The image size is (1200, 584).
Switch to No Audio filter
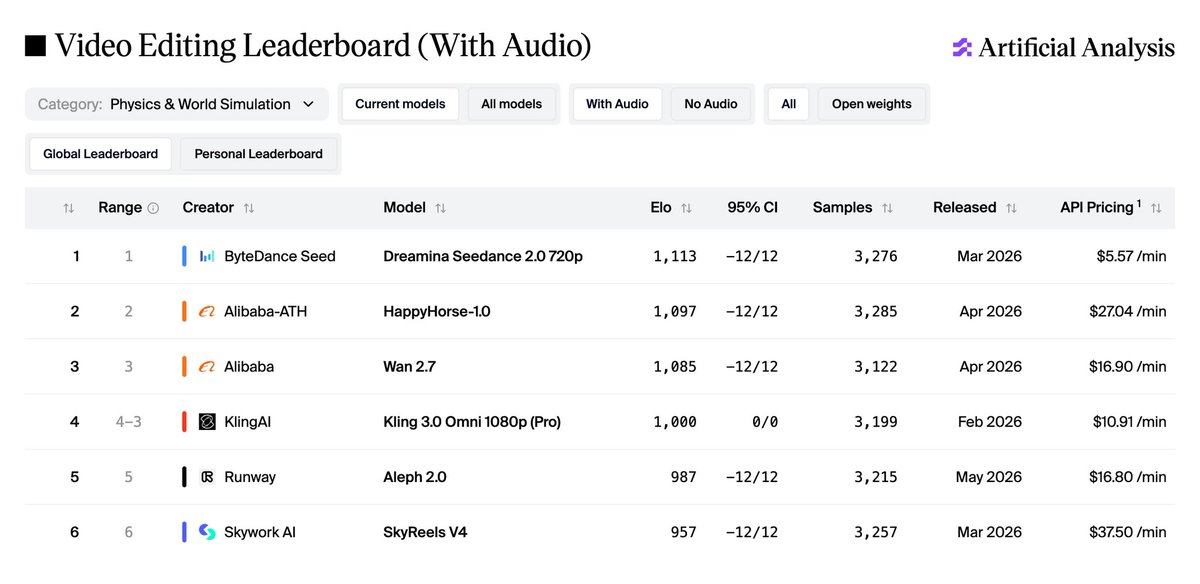[x=711, y=104]
